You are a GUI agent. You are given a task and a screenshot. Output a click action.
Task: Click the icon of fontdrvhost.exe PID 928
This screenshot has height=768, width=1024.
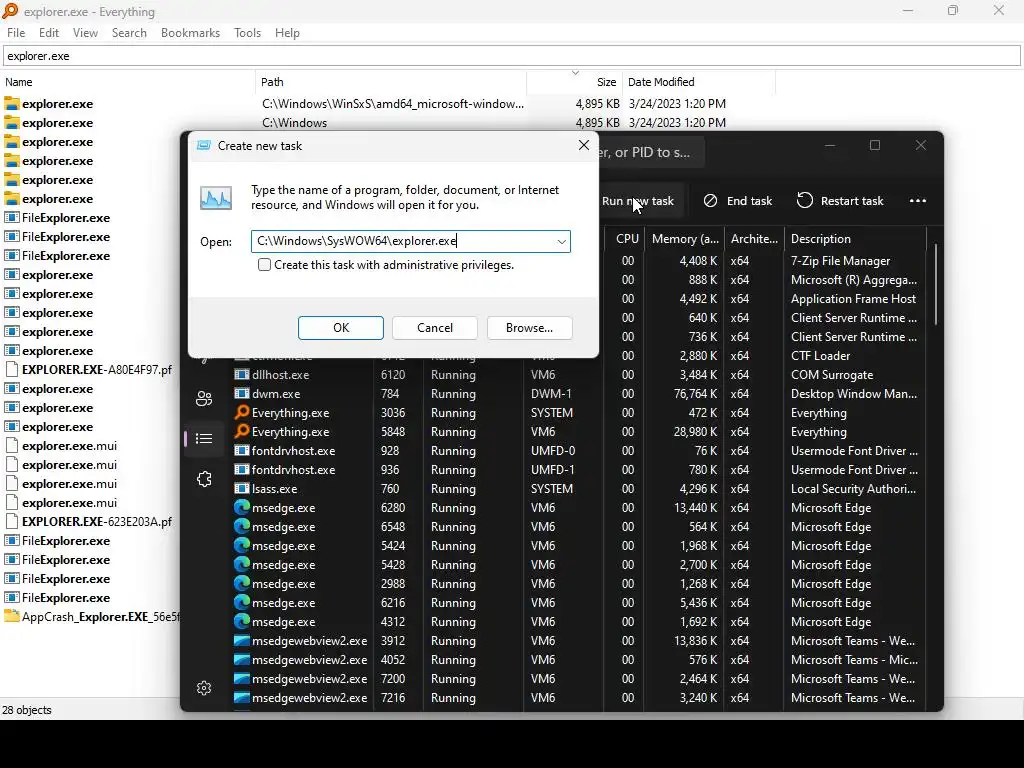[x=242, y=451]
